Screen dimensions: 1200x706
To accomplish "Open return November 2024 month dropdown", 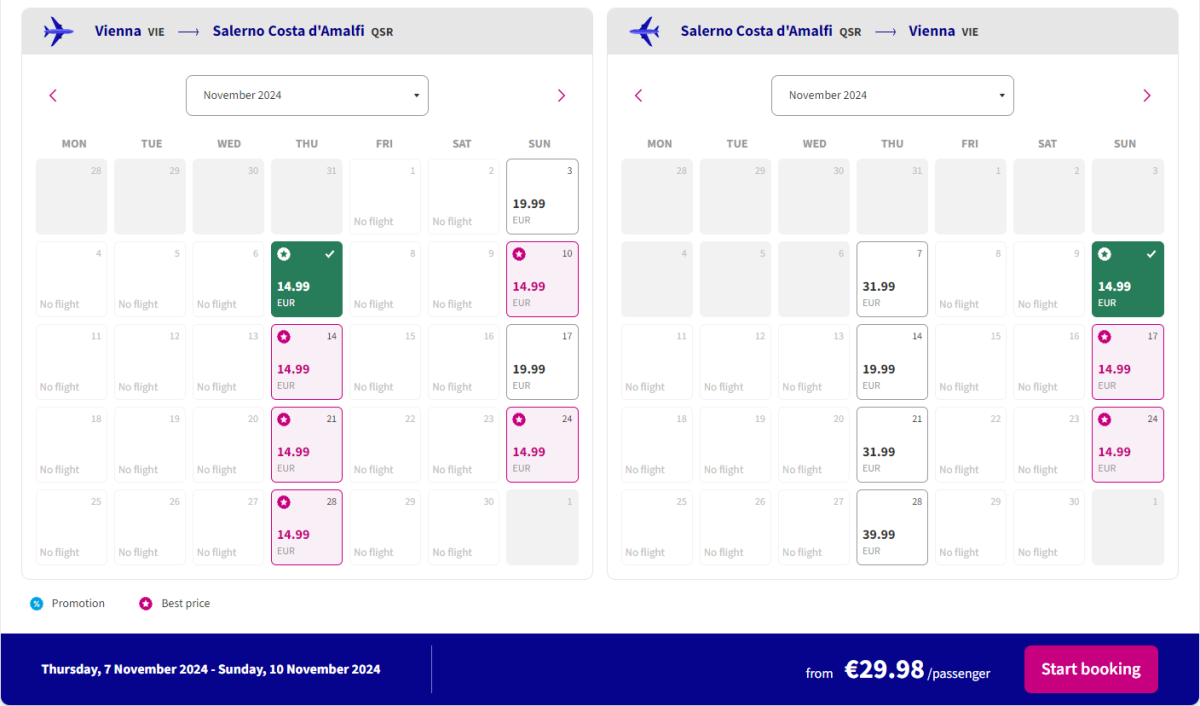I will pos(892,96).
